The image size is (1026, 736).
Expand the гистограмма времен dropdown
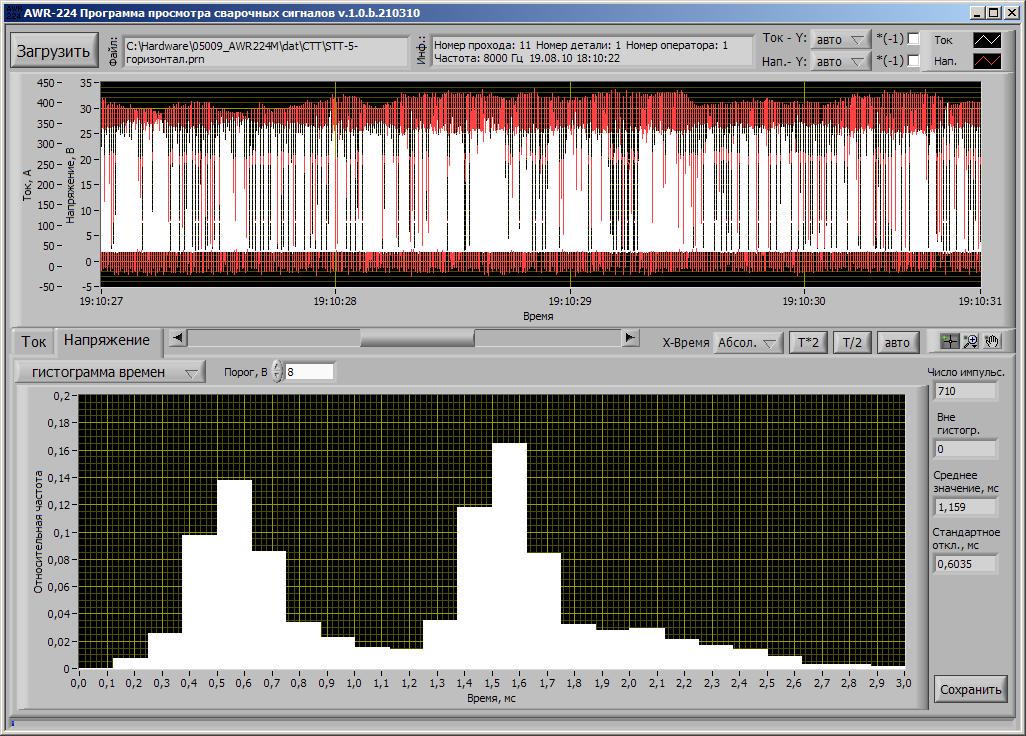click(110, 372)
